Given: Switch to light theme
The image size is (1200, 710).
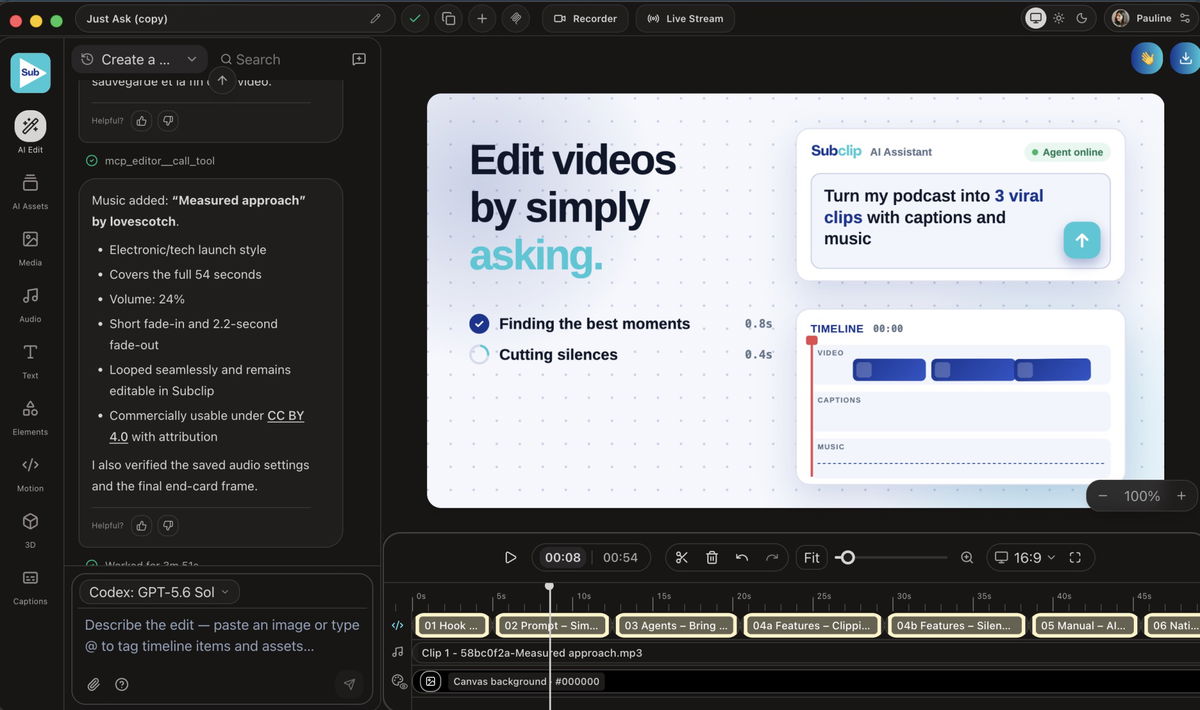Looking at the screenshot, I should (1059, 18).
